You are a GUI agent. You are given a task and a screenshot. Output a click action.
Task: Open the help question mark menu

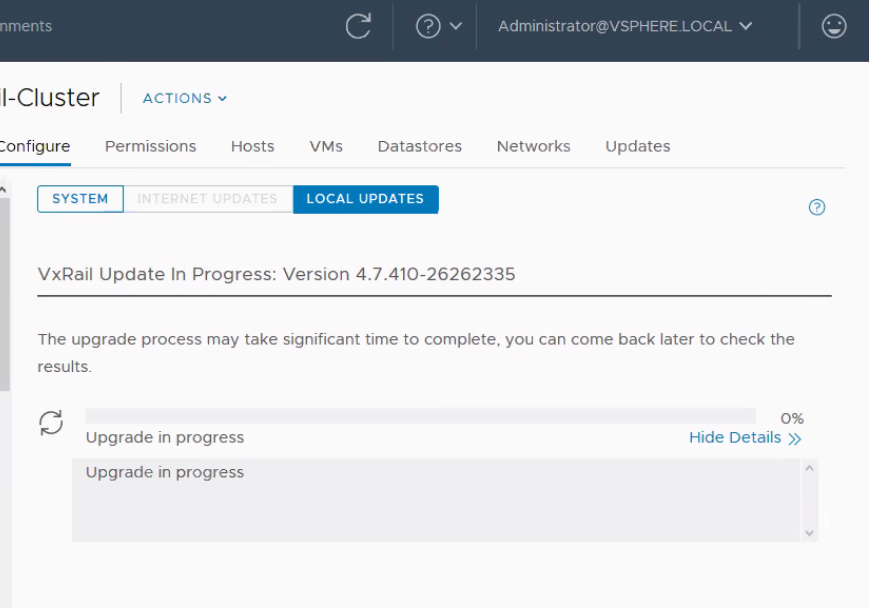tap(428, 27)
